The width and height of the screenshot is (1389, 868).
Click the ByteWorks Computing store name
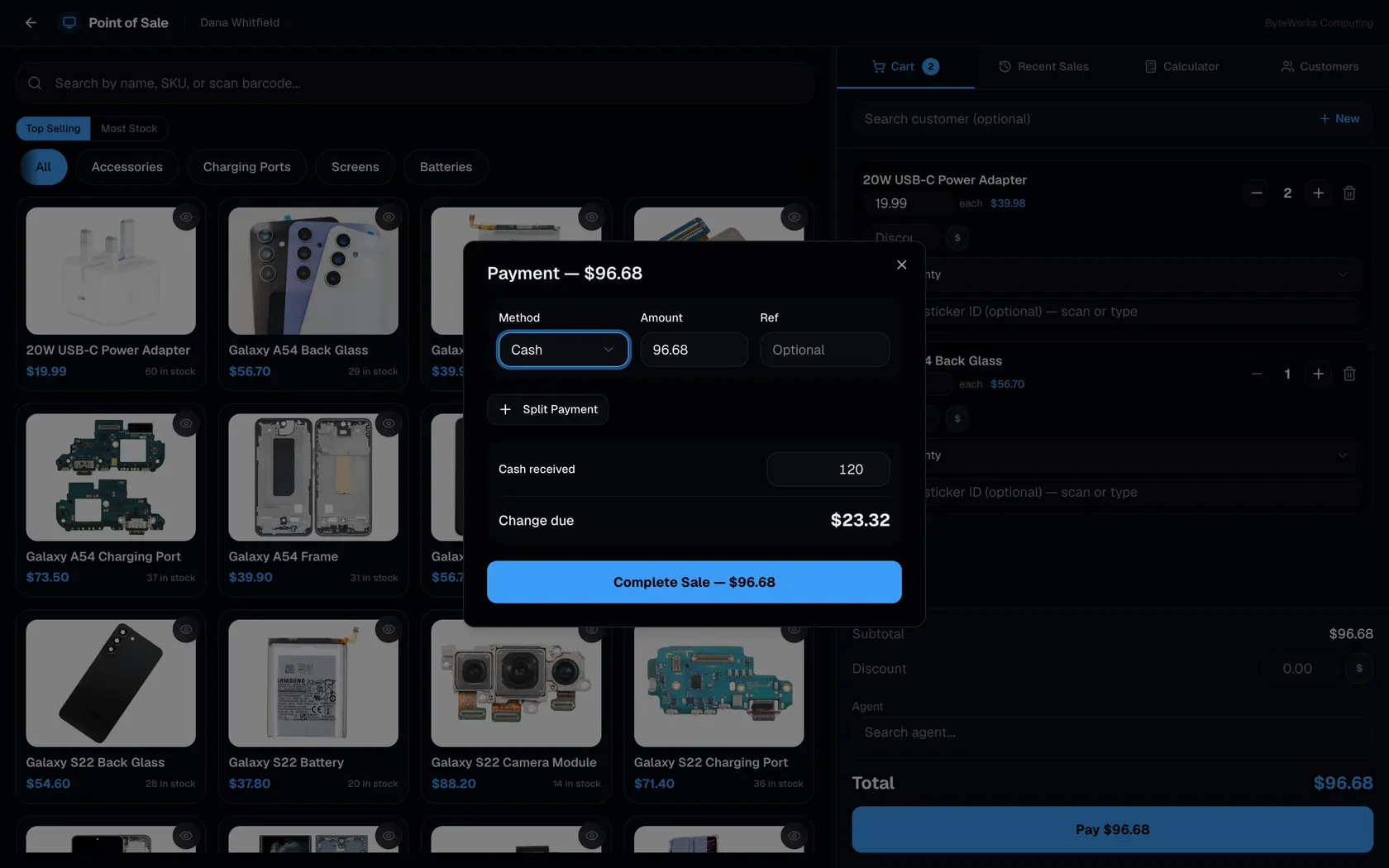point(1319,23)
